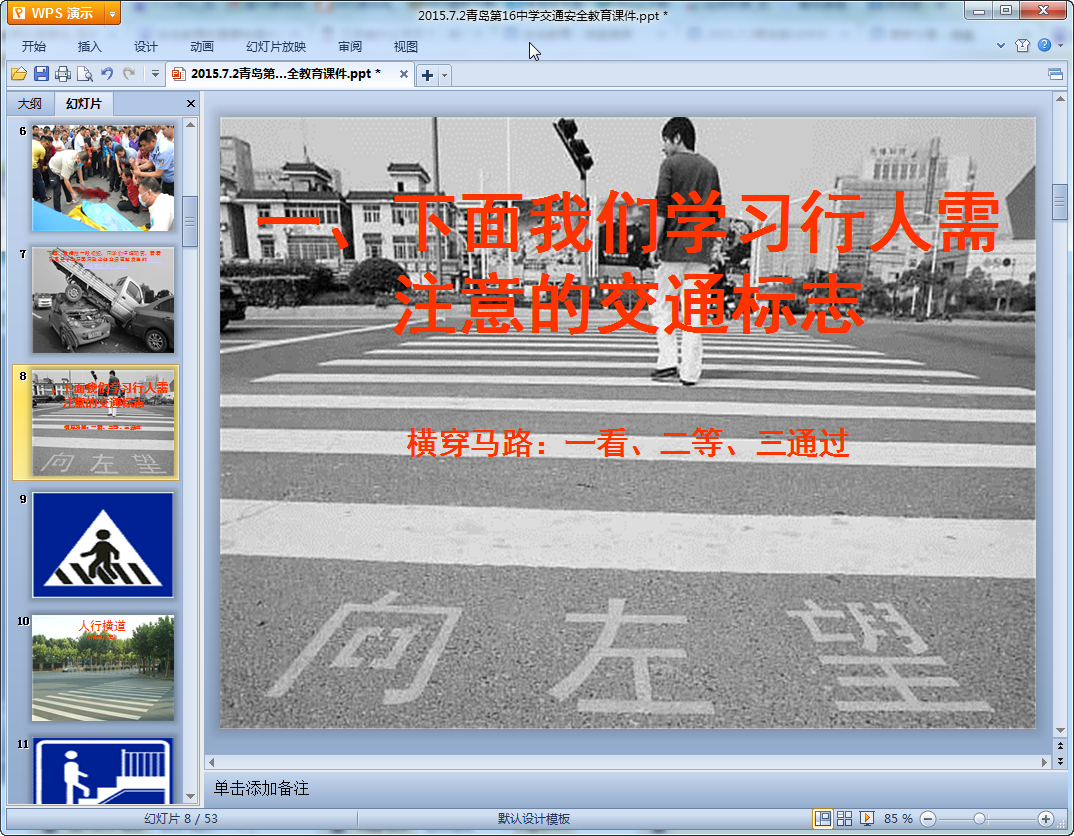Click the Open folder icon

point(19,74)
